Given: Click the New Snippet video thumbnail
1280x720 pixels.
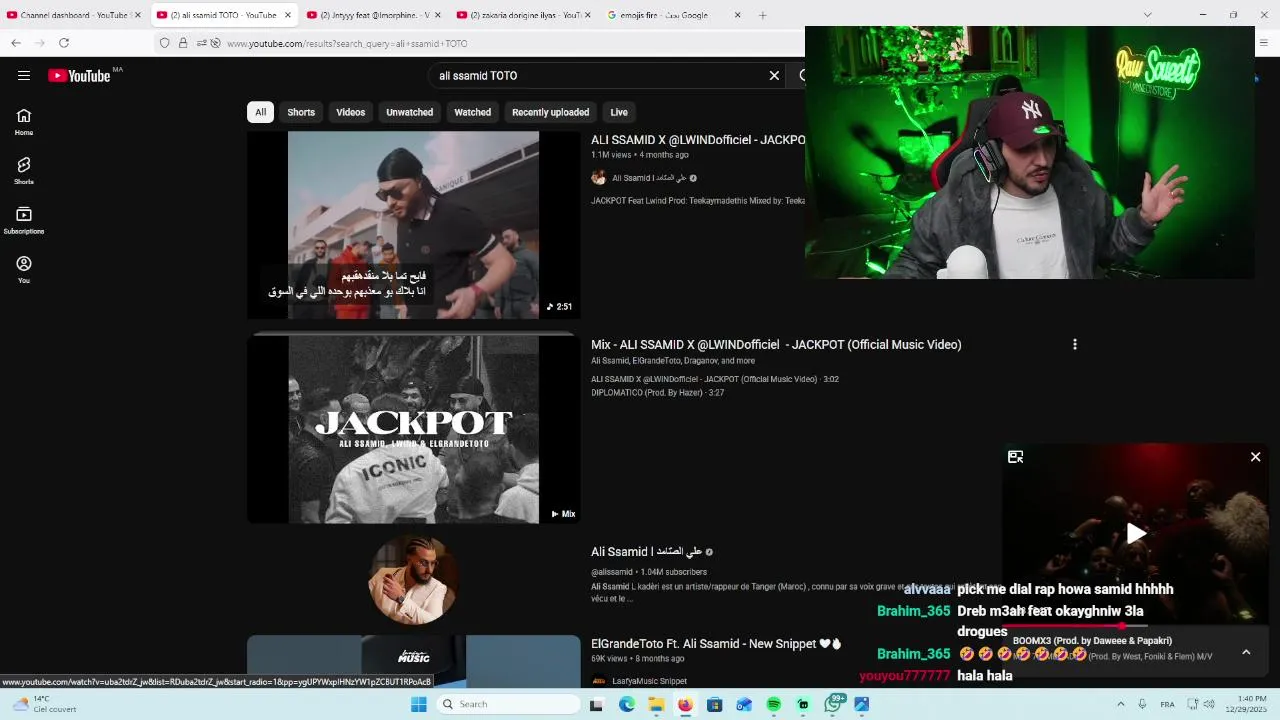Looking at the screenshot, I should (413, 661).
